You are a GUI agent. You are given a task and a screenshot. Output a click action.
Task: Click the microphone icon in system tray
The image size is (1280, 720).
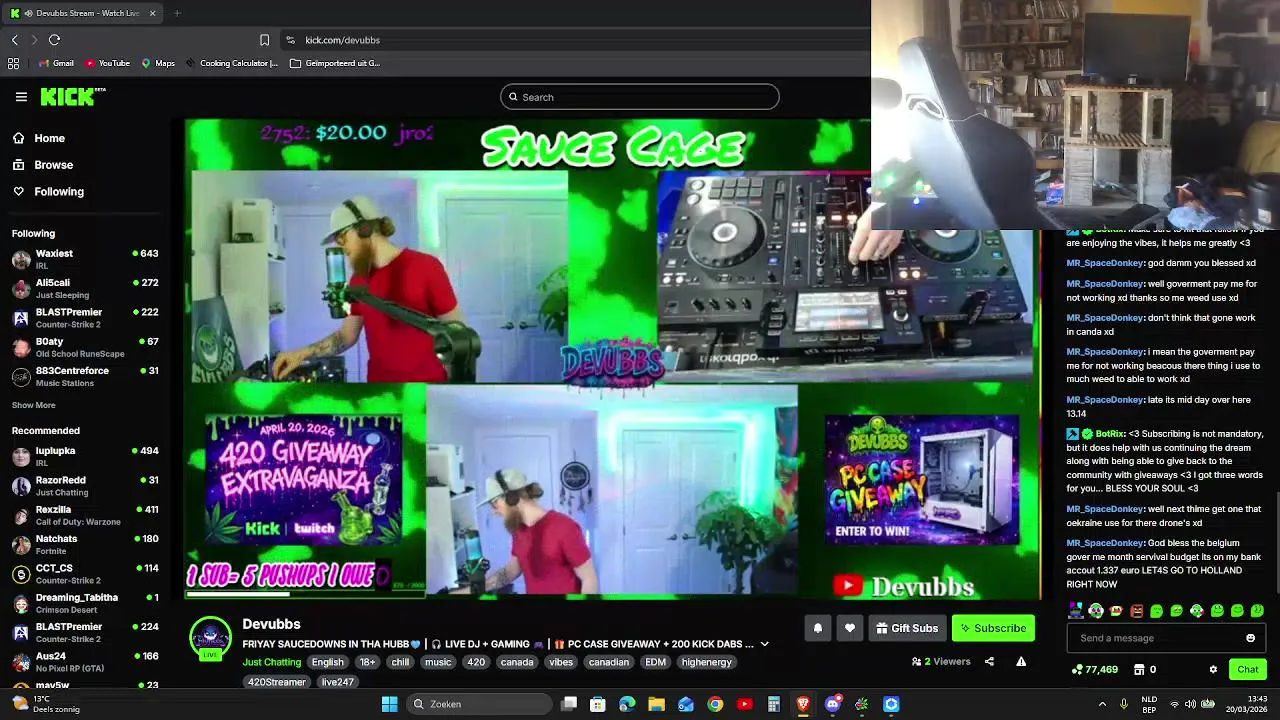[1124, 704]
